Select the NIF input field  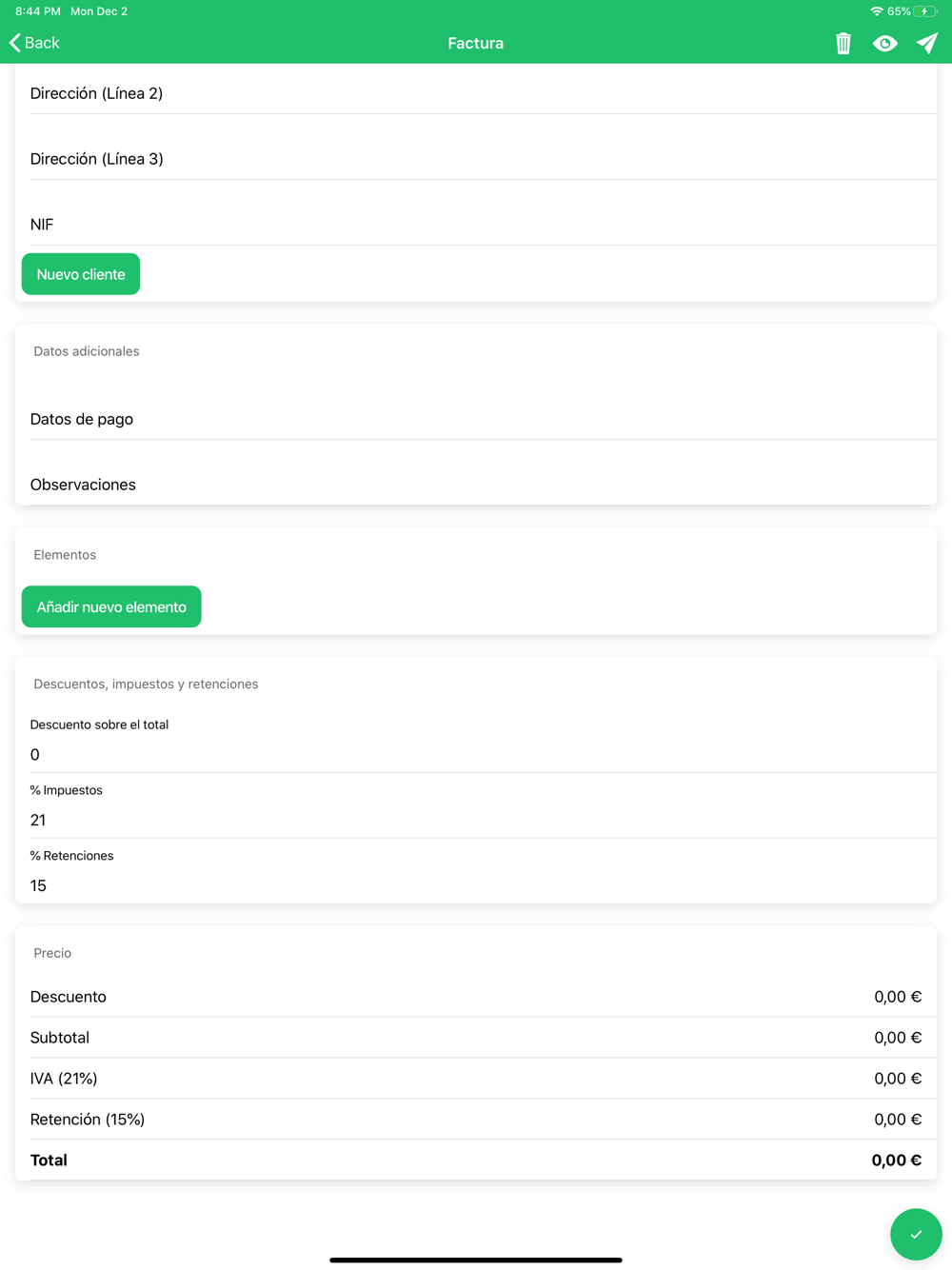click(x=484, y=225)
